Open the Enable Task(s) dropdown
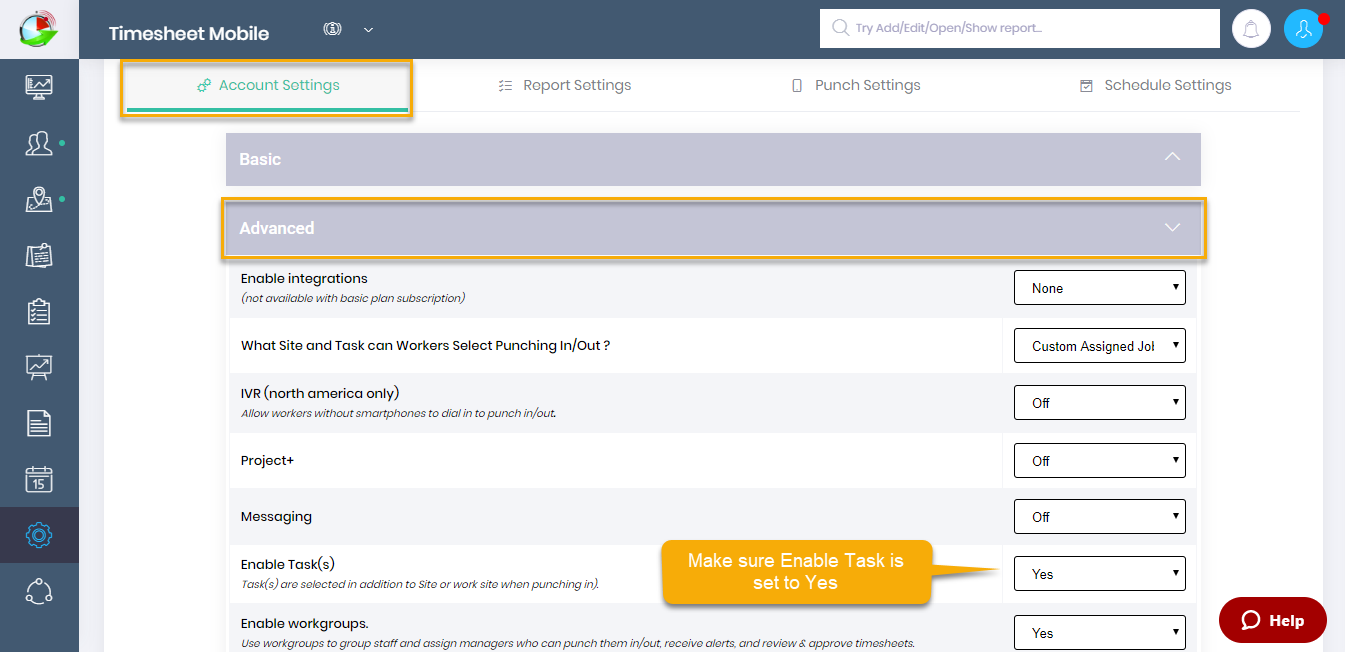The image size is (1345, 652). pyautogui.click(x=1100, y=574)
